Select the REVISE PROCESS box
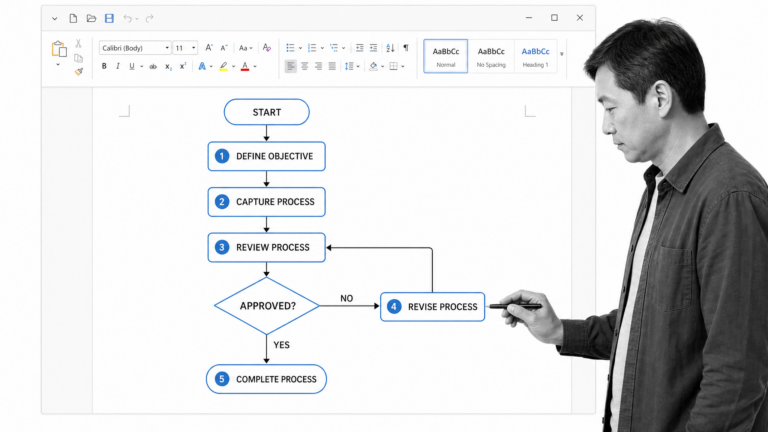Viewport: 768px width, 432px height. (432, 307)
